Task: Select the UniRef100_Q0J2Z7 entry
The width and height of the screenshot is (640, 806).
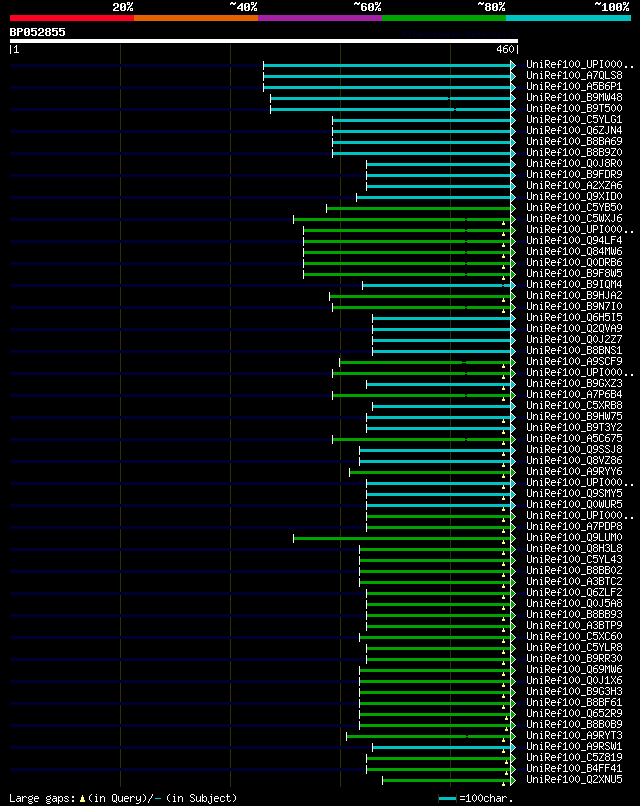Action: (x=574, y=339)
